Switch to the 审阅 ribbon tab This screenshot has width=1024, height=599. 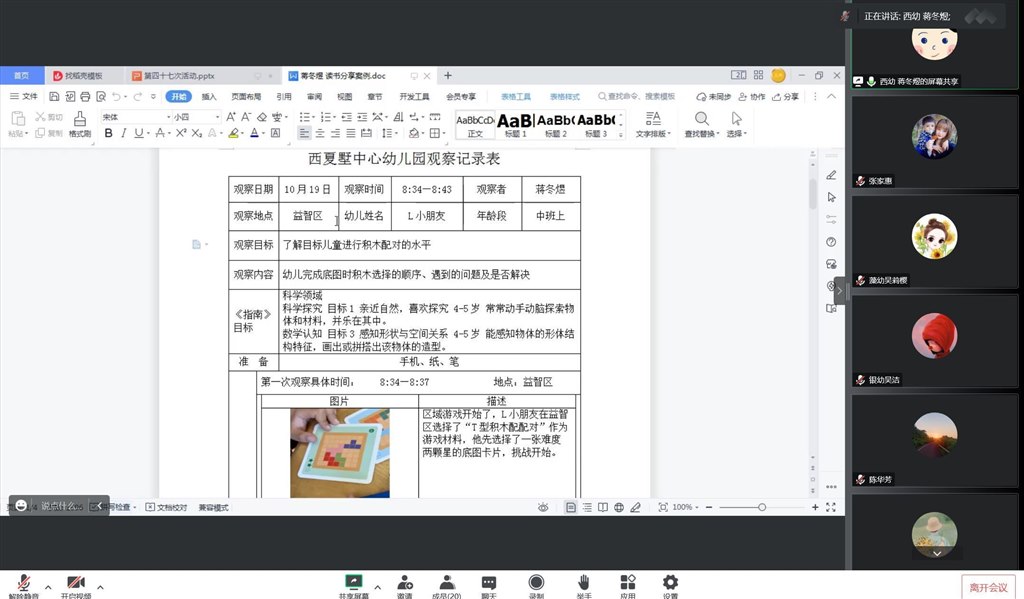click(x=315, y=97)
